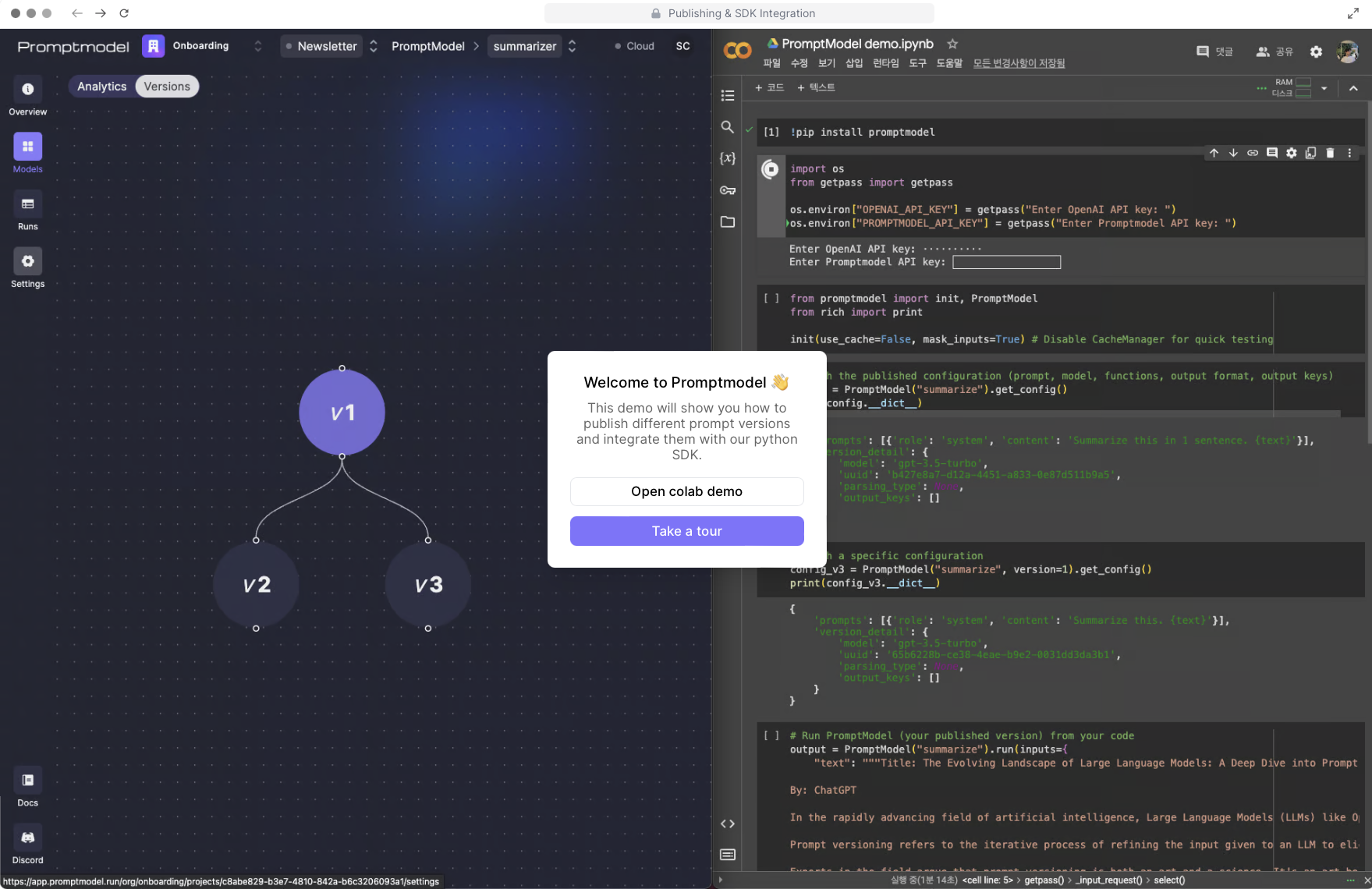Click the Take a tour button
The width and height of the screenshot is (1372, 889).
pos(686,531)
